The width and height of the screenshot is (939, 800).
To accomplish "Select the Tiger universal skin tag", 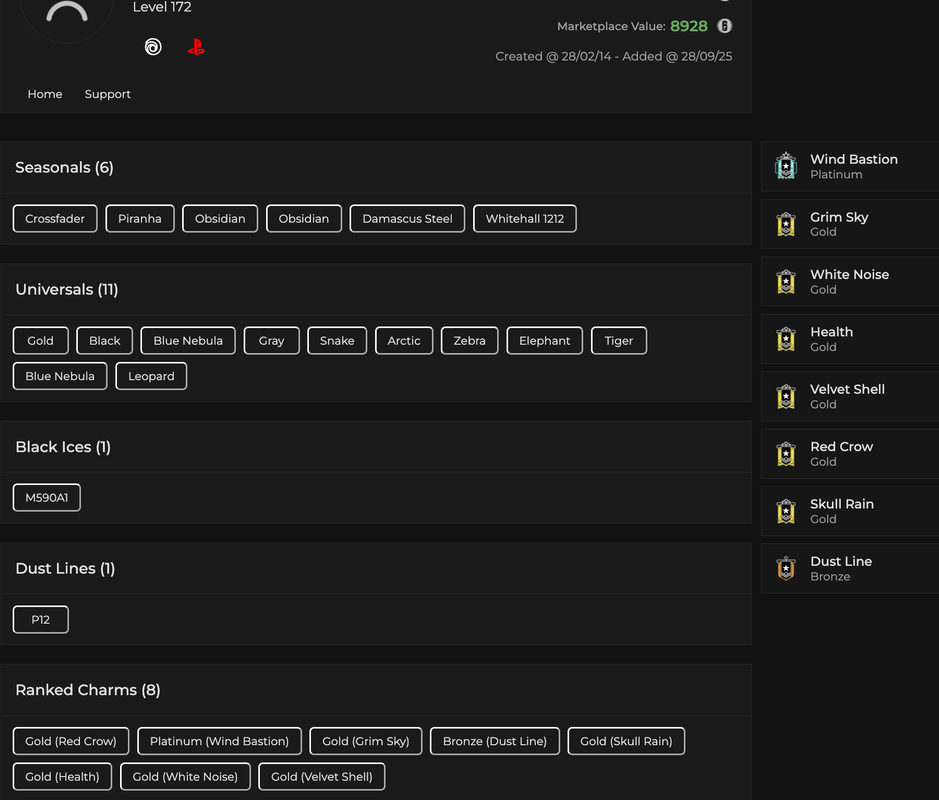I will [x=619, y=341].
